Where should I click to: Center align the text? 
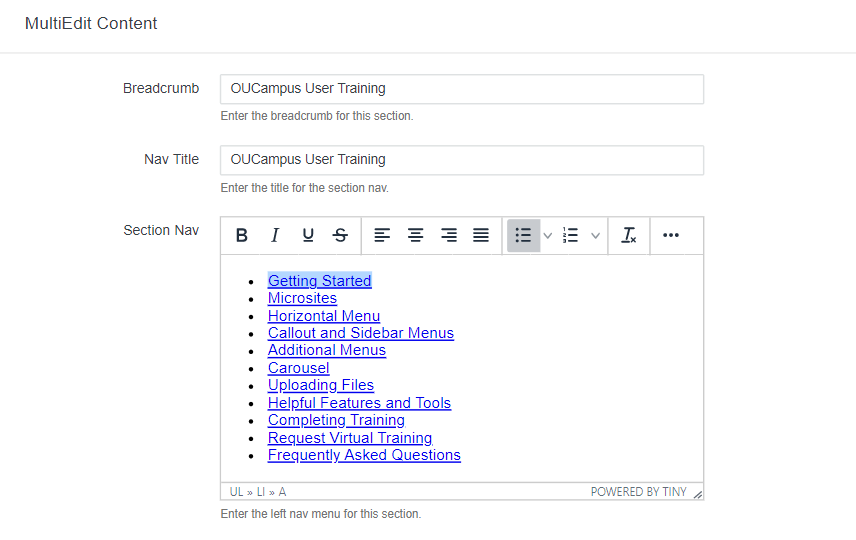tap(415, 236)
